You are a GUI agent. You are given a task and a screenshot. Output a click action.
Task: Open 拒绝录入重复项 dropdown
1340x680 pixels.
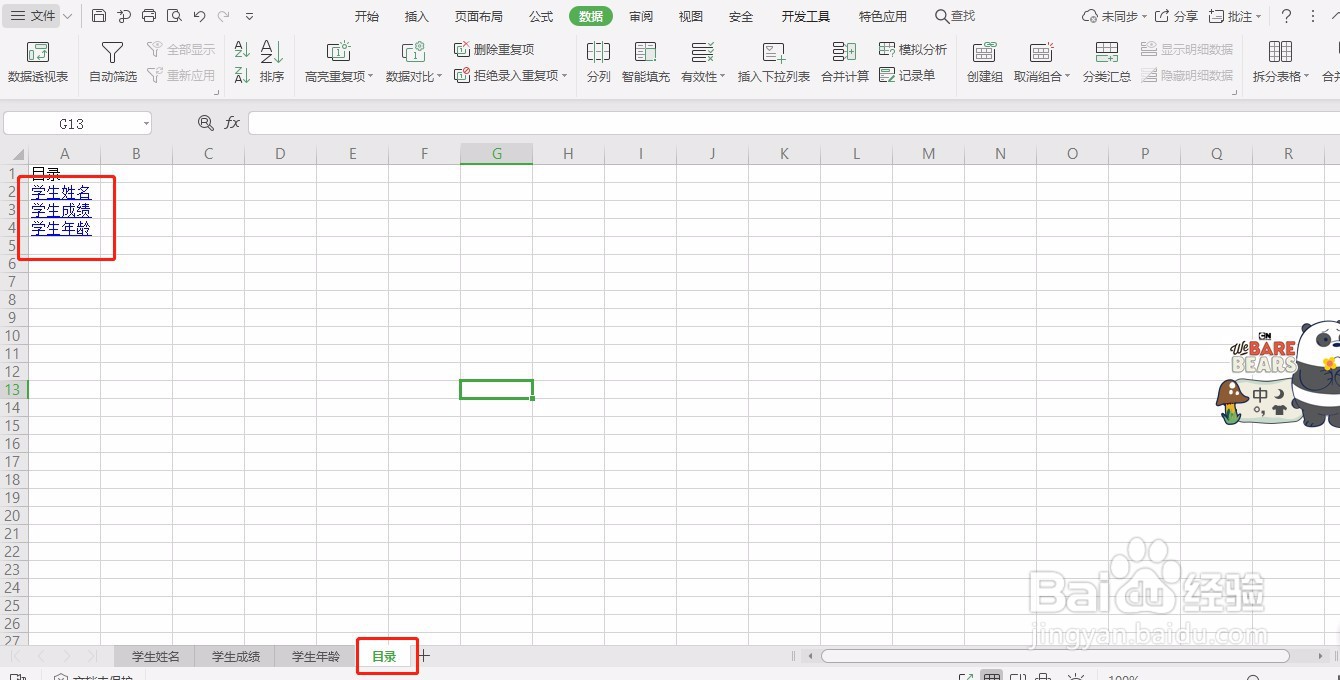tap(510, 75)
